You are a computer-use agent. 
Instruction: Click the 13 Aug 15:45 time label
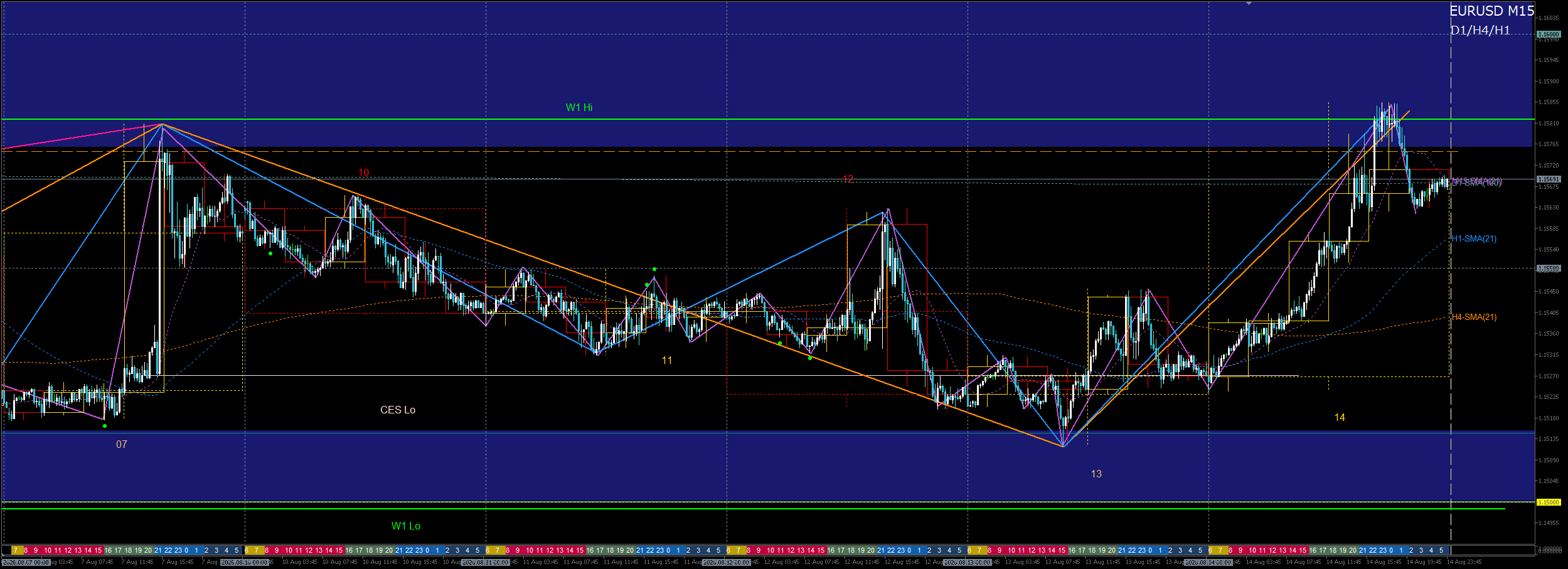1143,562
